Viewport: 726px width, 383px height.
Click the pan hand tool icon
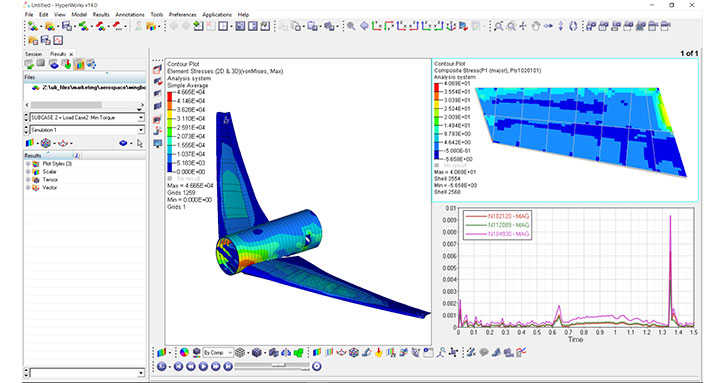point(536,26)
